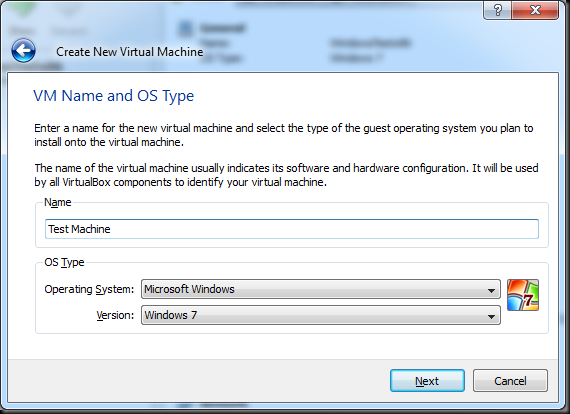Viewport: 570px width, 414px height.
Task: Open the help question mark button
Action: [x=497, y=10]
